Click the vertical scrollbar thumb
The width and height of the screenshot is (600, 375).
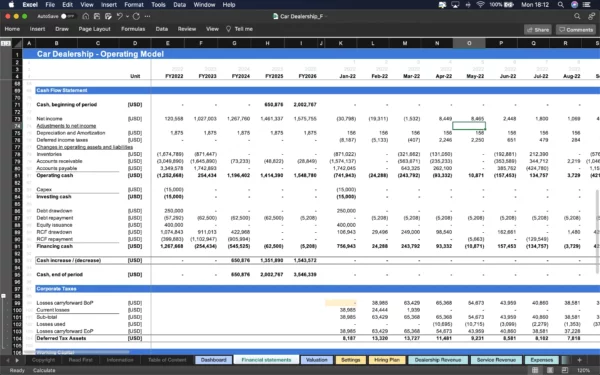597,232
